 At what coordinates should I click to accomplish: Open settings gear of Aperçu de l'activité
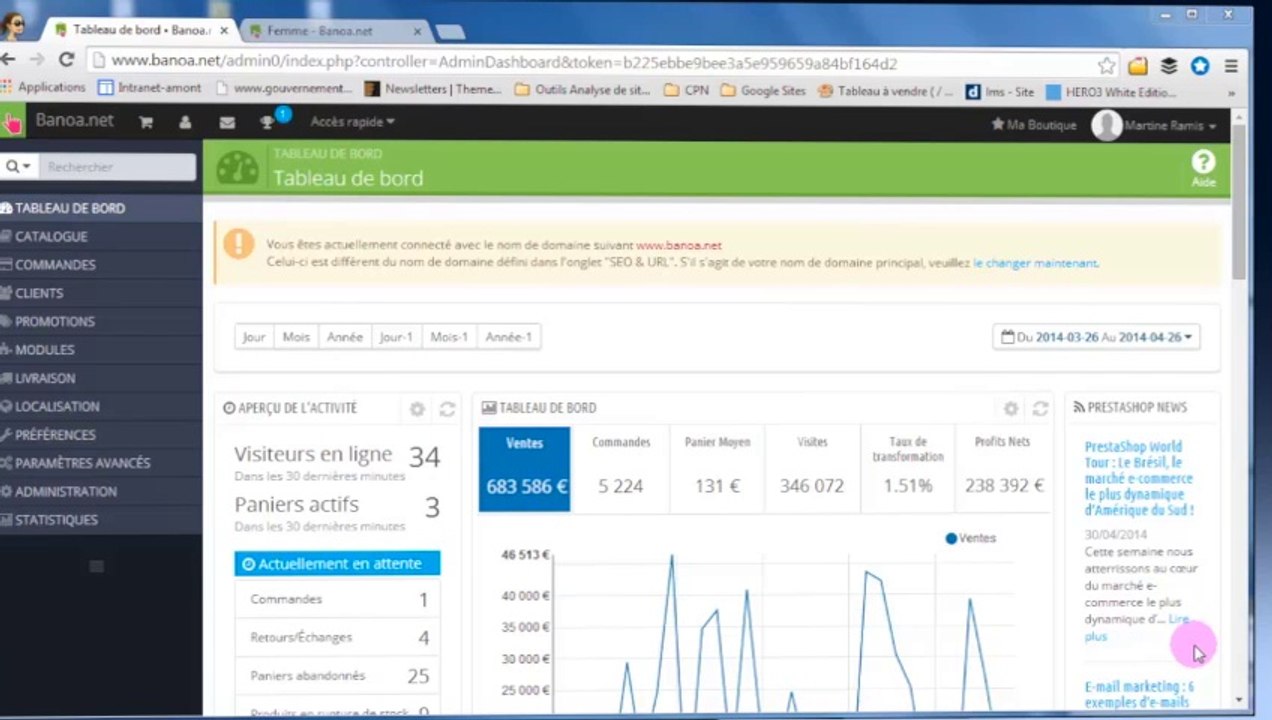417,408
